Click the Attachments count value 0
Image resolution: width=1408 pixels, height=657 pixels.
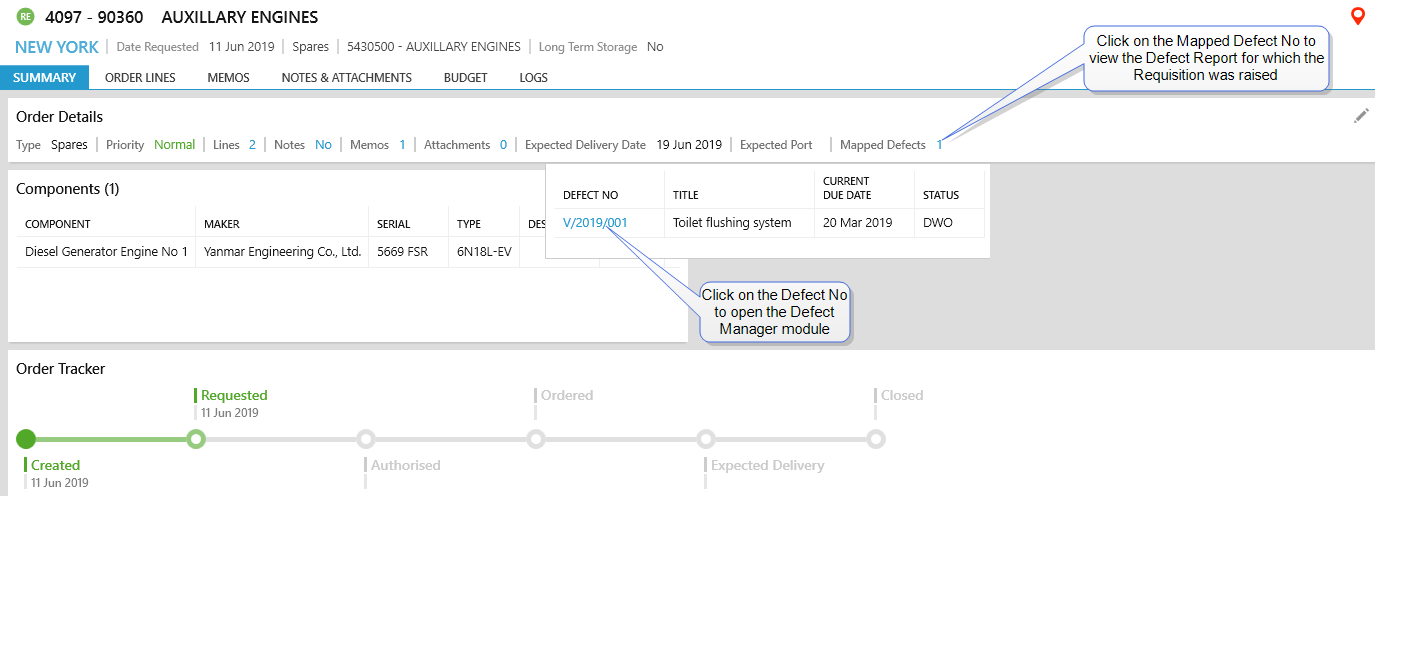tap(503, 145)
